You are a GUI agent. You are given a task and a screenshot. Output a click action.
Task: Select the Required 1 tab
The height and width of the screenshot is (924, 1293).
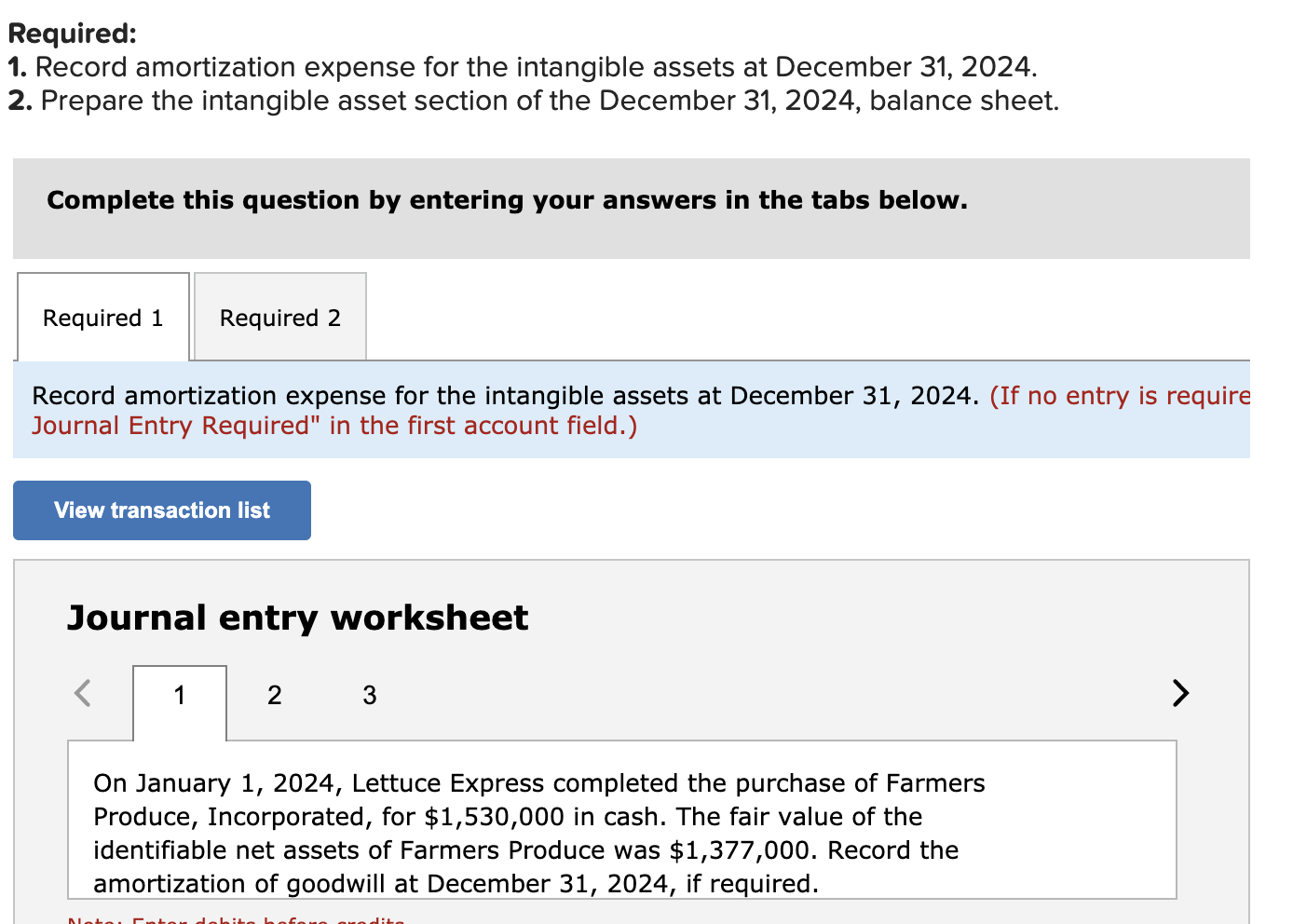click(102, 317)
